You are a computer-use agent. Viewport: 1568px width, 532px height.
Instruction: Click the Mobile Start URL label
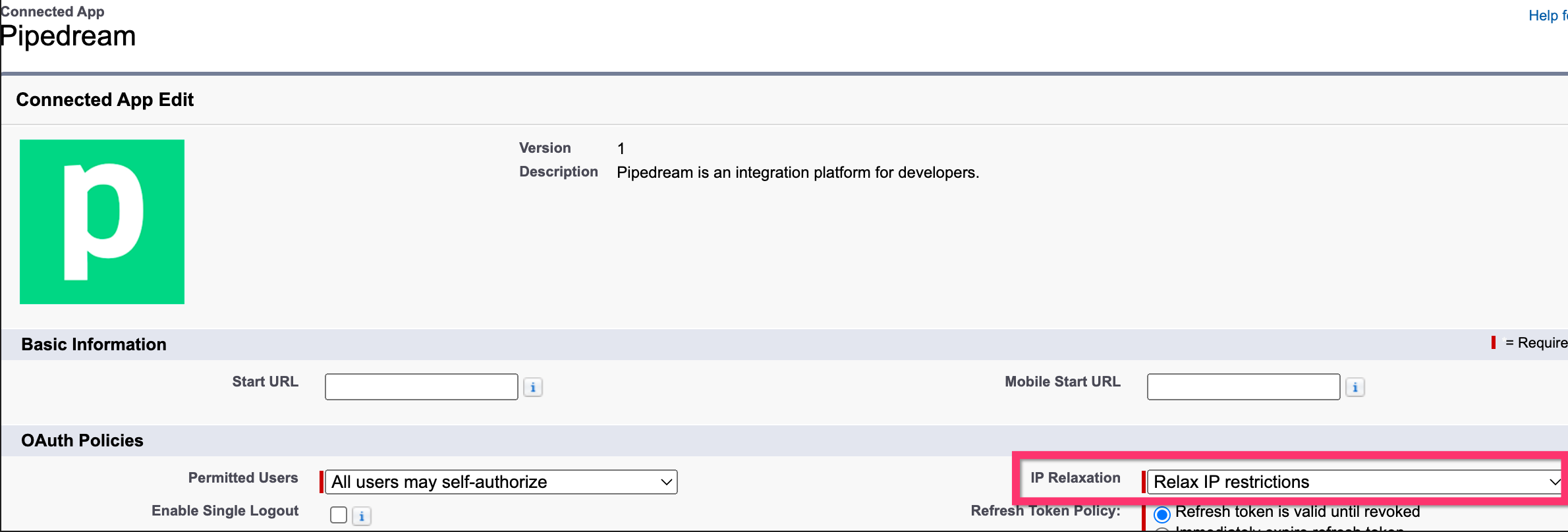[1063, 382]
